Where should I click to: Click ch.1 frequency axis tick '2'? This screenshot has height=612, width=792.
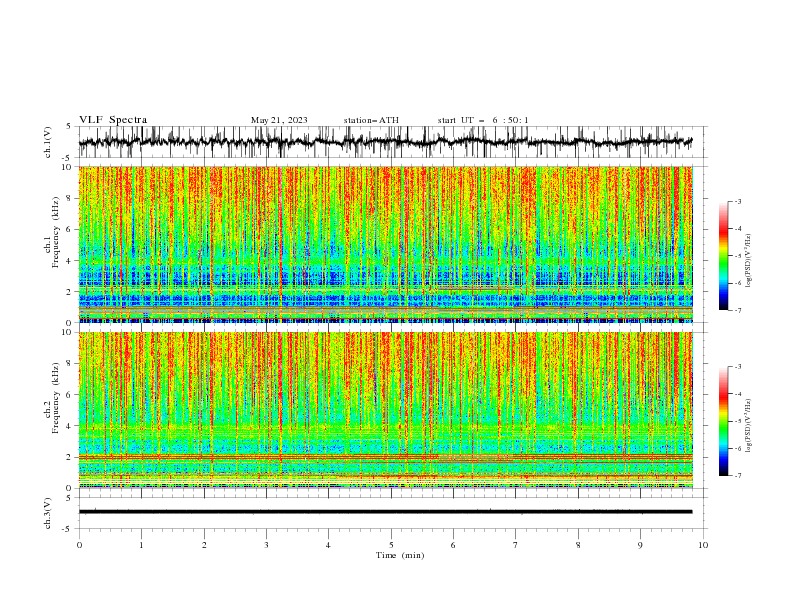click(71, 292)
